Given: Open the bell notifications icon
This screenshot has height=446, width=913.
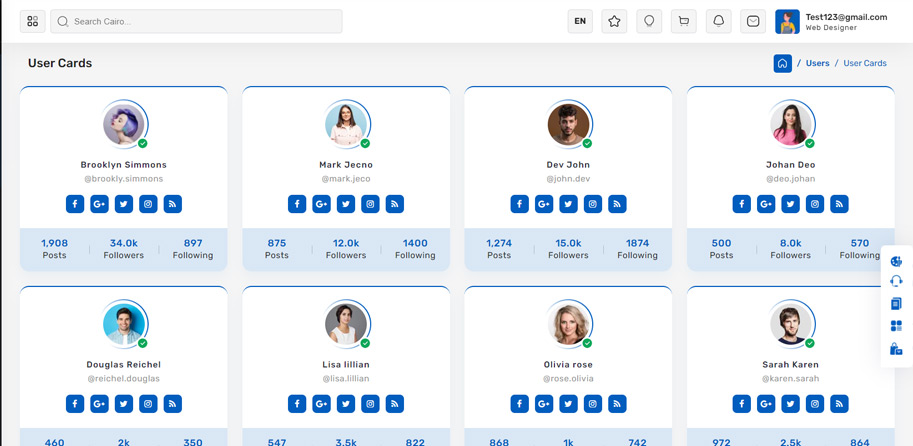Looking at the screenshot, I should 719,22.
